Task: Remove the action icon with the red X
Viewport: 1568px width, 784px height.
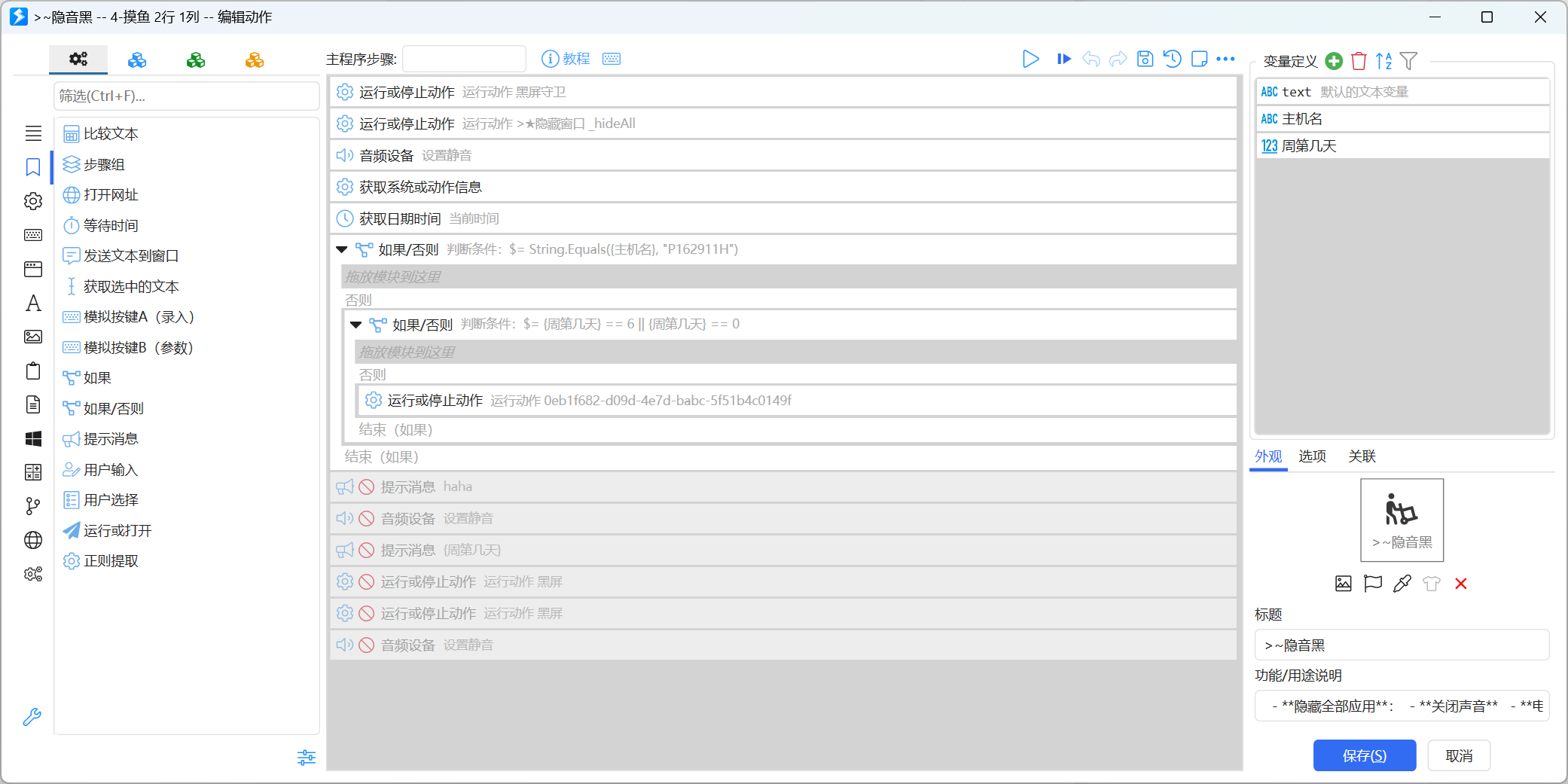Action: [x=1461, y=584]
